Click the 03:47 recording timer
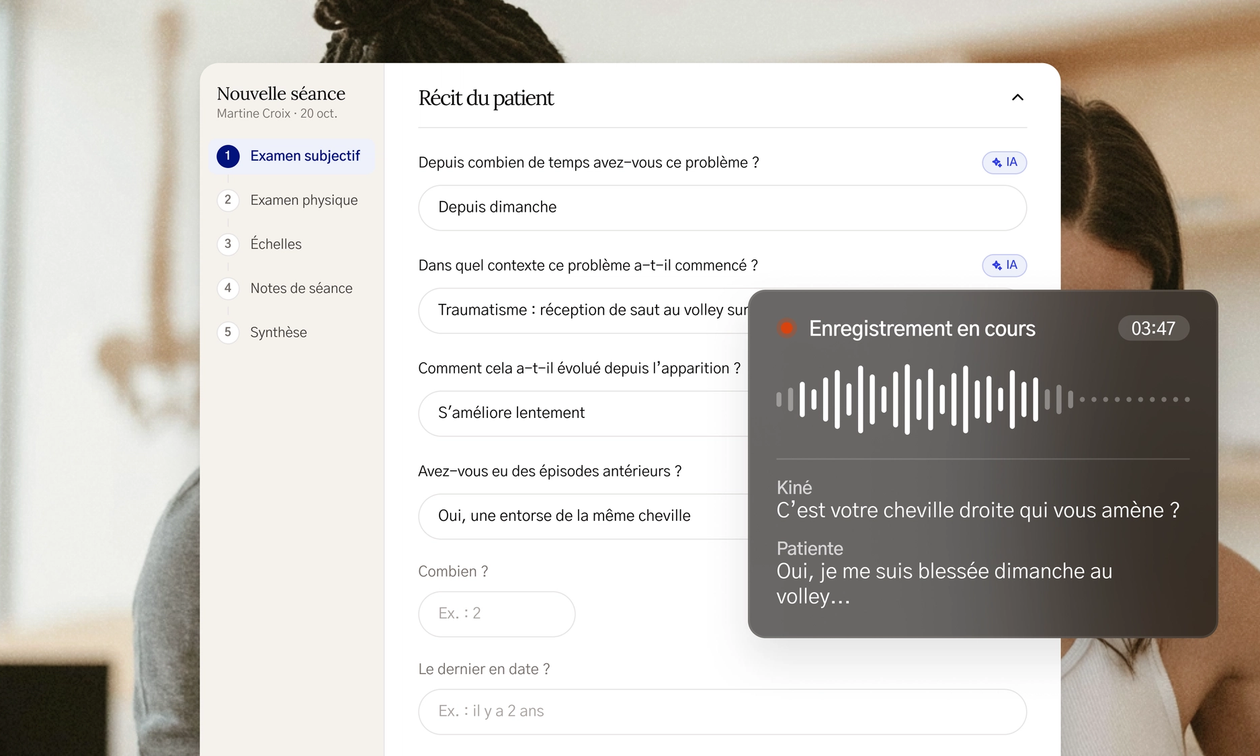The height and width of the screenshot is (756, 1260). pos(1153,328)
